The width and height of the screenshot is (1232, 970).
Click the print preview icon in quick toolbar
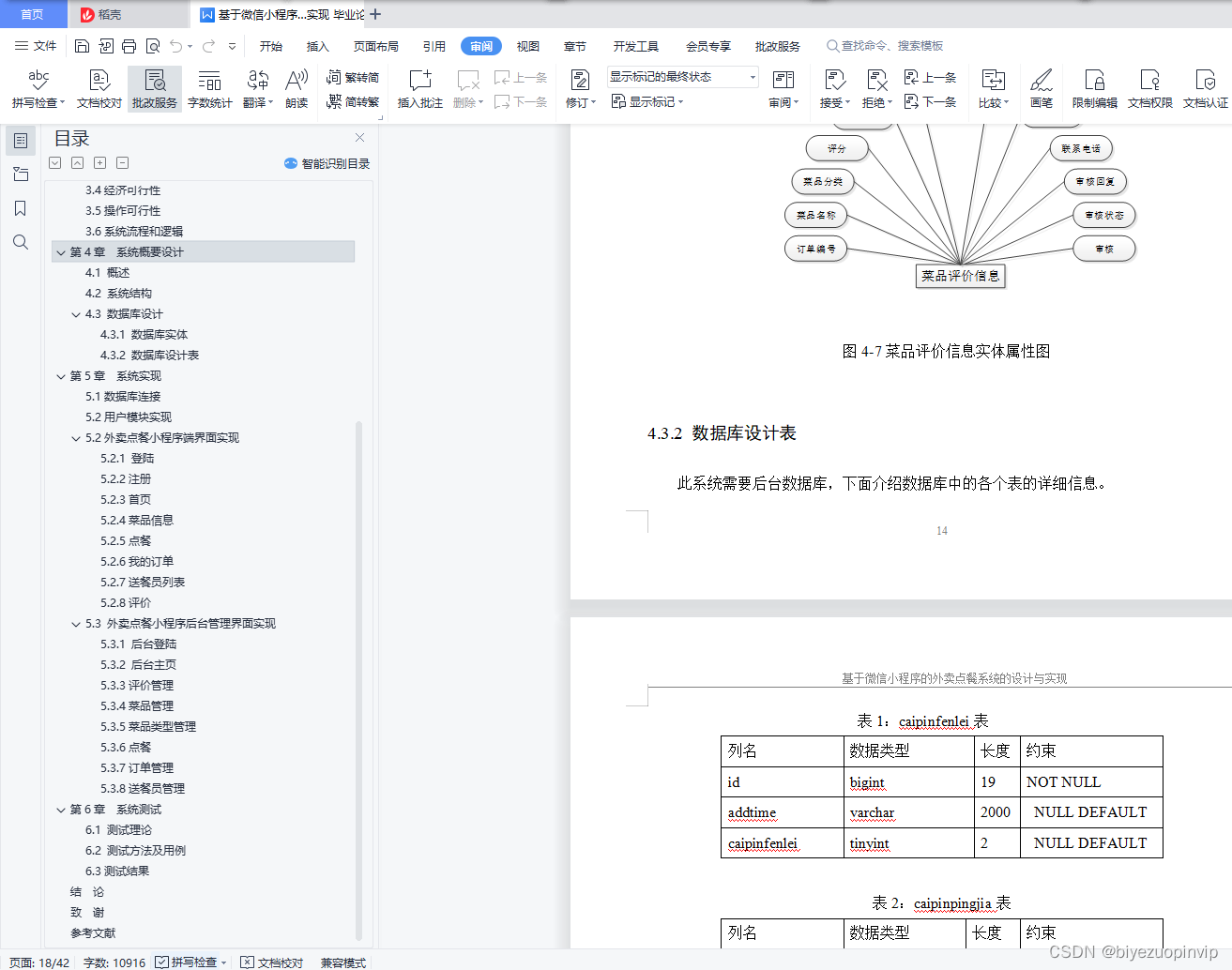[152, 46]
